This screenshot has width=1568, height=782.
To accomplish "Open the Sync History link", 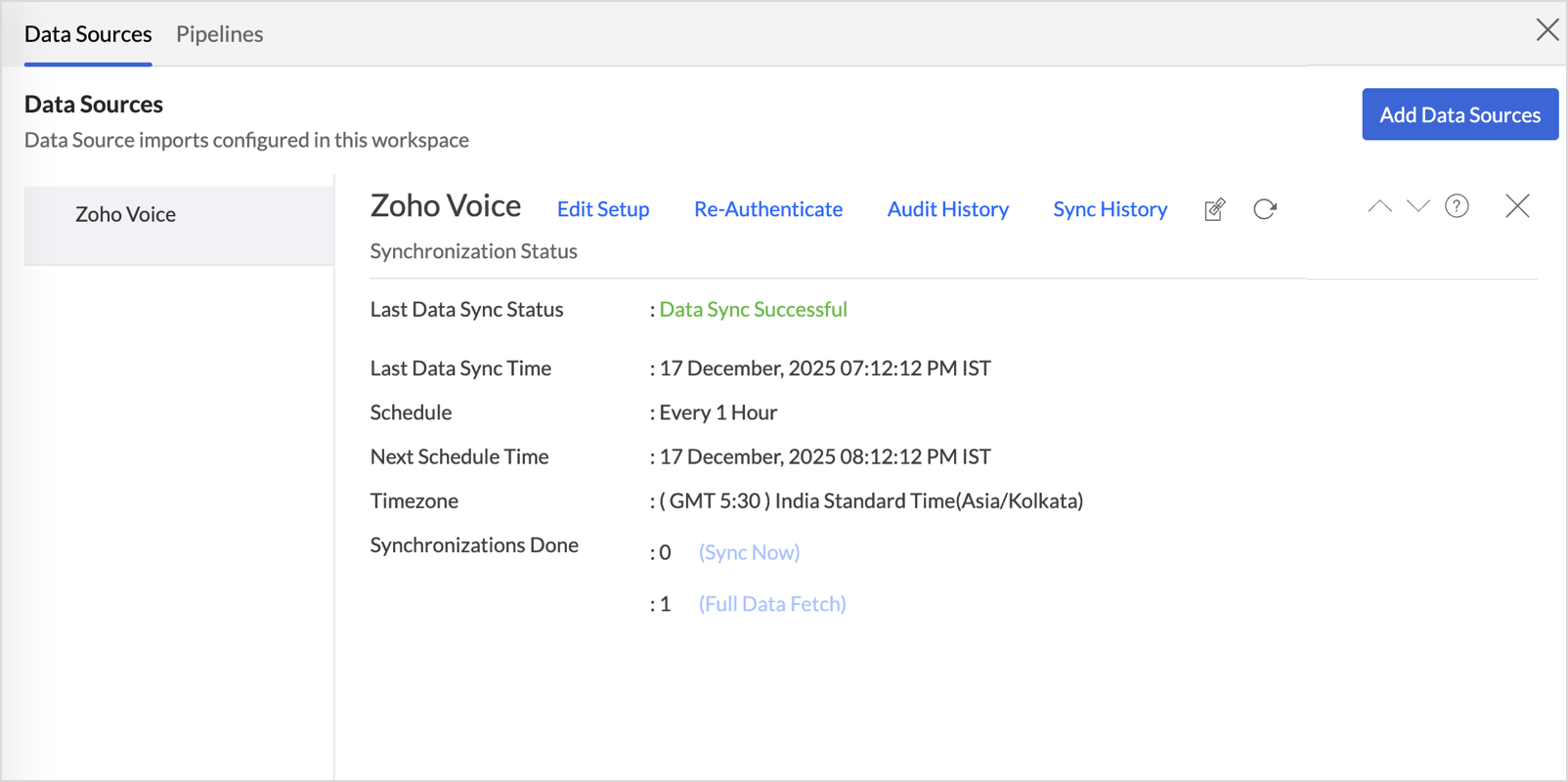I will [1110, 209].
